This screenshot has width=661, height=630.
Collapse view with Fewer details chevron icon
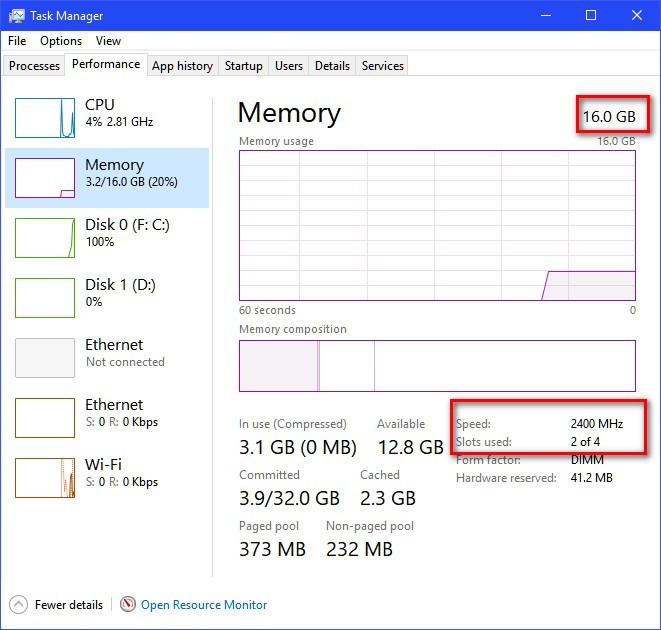click(x=18, y=605)
